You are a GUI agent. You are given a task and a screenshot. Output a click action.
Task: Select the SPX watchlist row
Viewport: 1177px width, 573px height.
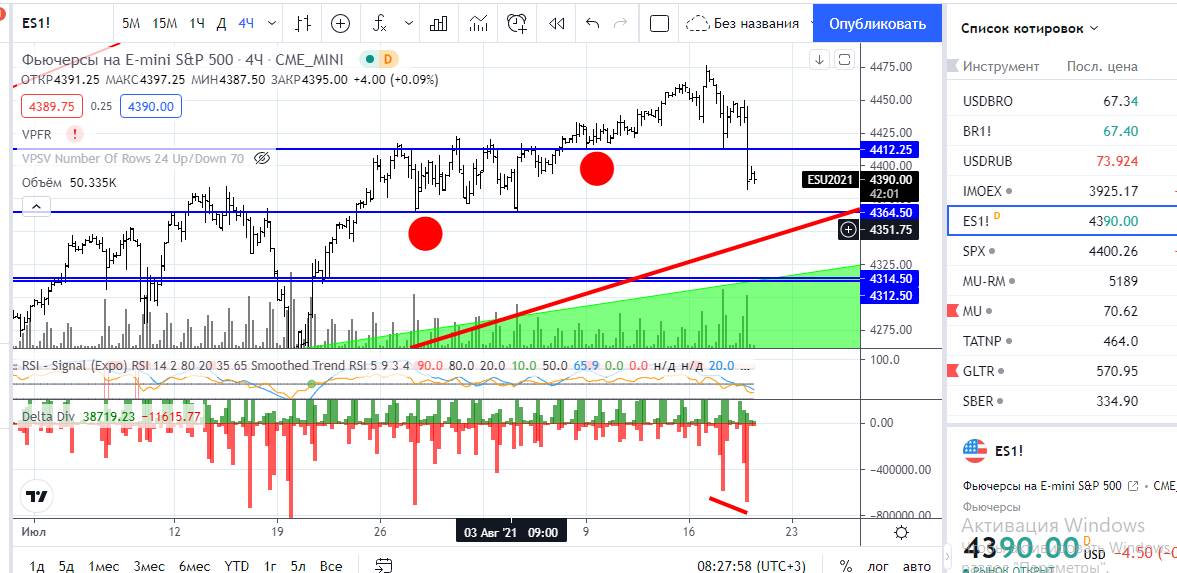pos(1061,251)
